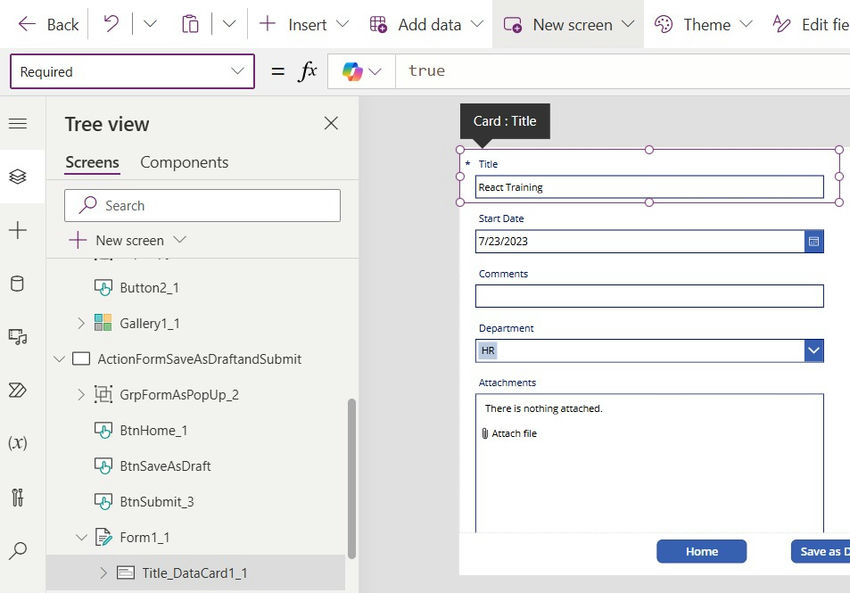Open the Department dropdown in the form
The height and width of the screenshot is (593, 850).
[x=814, y=350]
